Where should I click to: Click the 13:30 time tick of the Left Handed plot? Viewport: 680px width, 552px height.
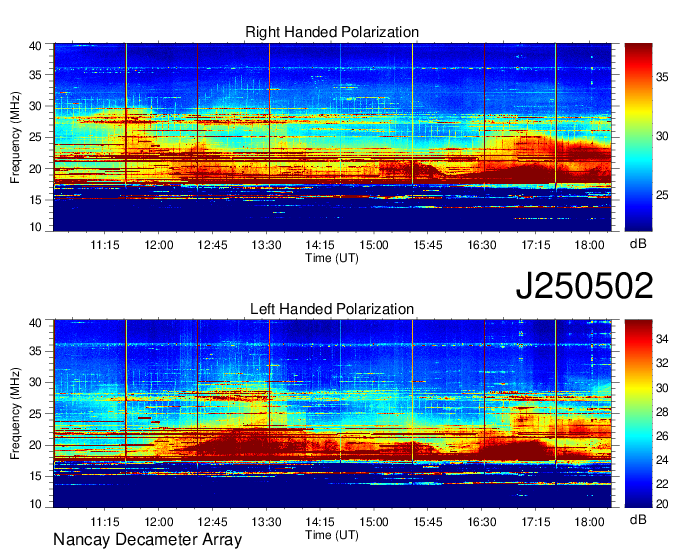click(x=266, y=522)
